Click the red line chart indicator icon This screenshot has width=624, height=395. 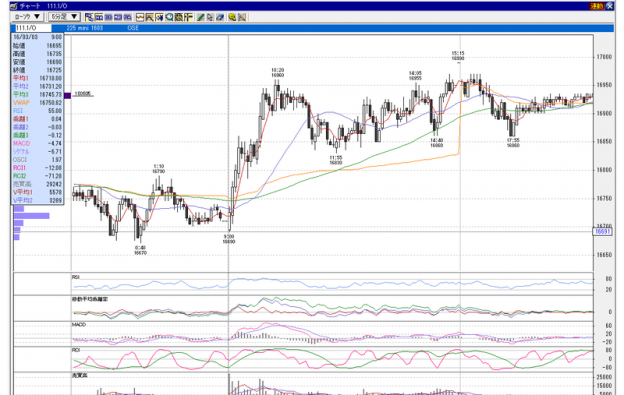[140, 17]
